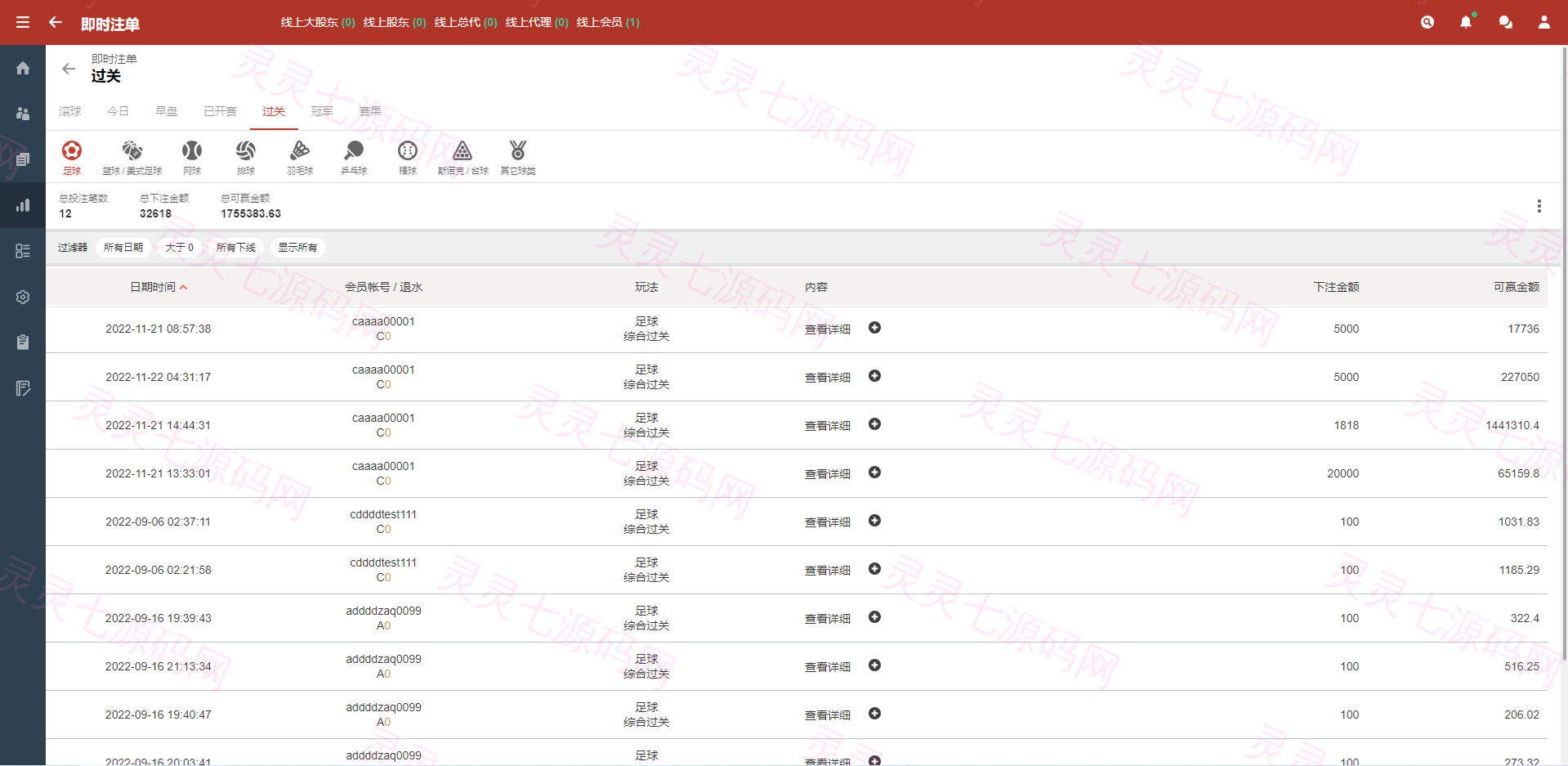This screenshot has width=1568, height=766.
Task: Select the 棒球 baseball sport icon
Action: [408, 157]
